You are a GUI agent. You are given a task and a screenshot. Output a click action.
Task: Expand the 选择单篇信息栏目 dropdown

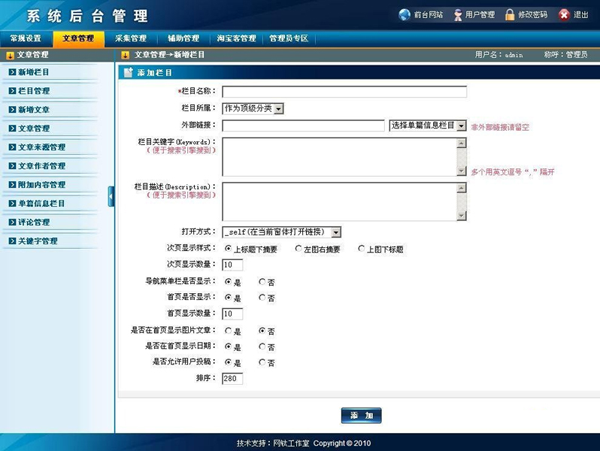[461, 125]
